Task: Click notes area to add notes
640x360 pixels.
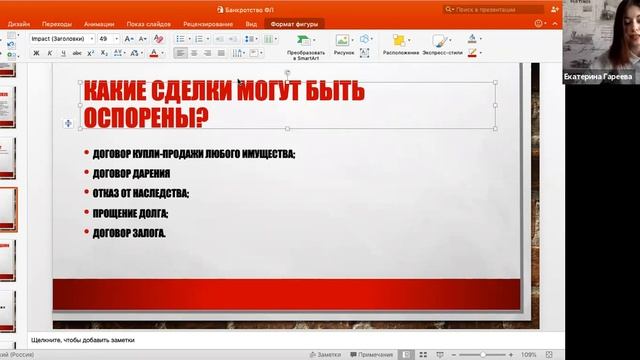Action: pyautogui.click(x=296, y=340)
